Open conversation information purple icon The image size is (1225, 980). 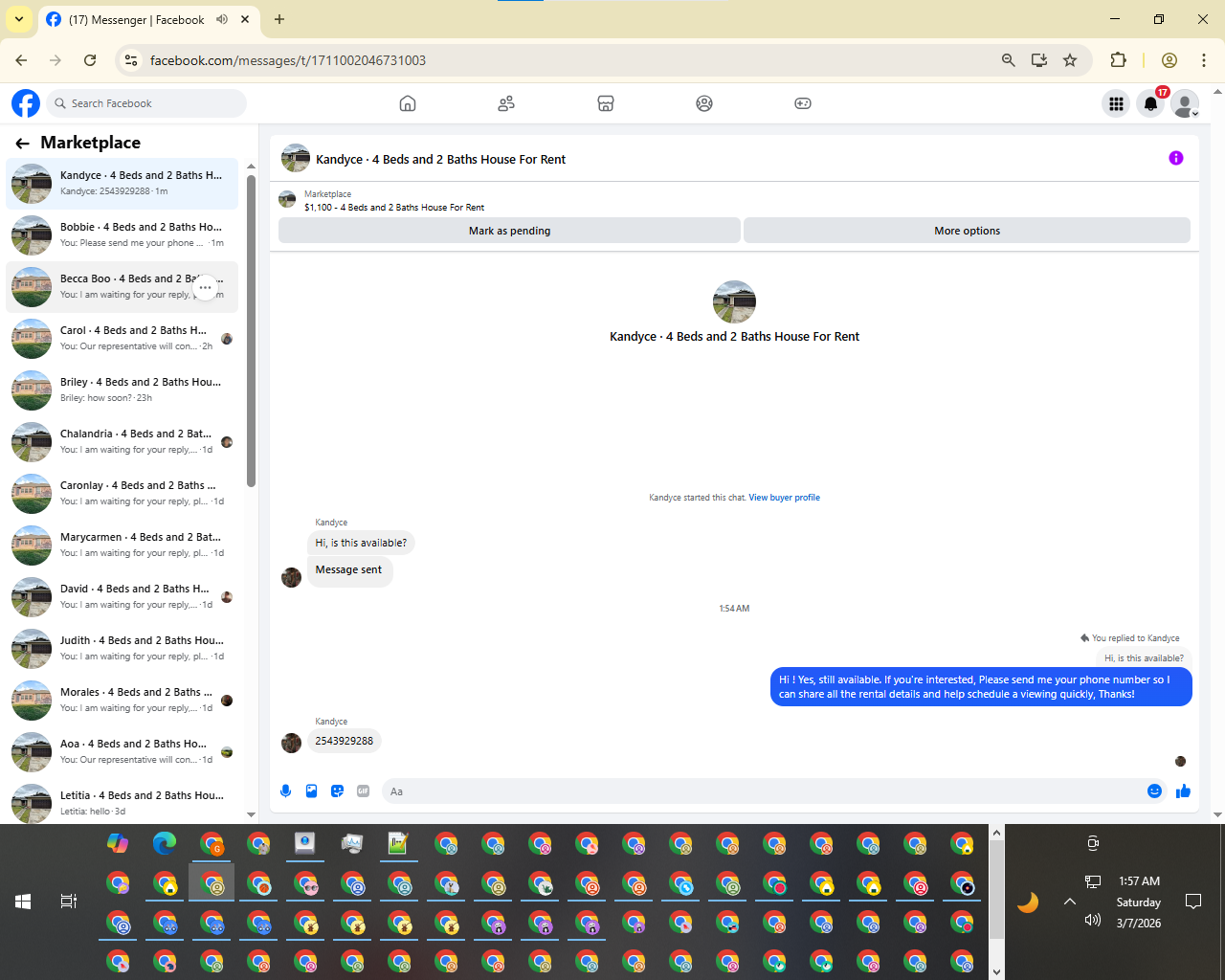(1176, 158)
